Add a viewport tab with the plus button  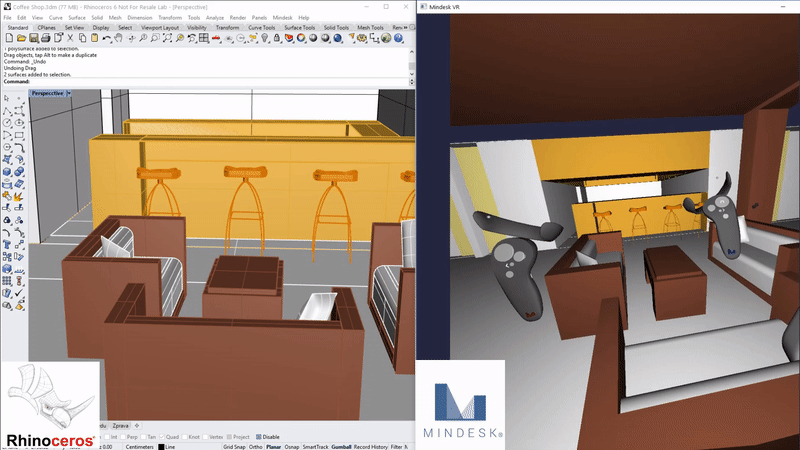point(137,426)
